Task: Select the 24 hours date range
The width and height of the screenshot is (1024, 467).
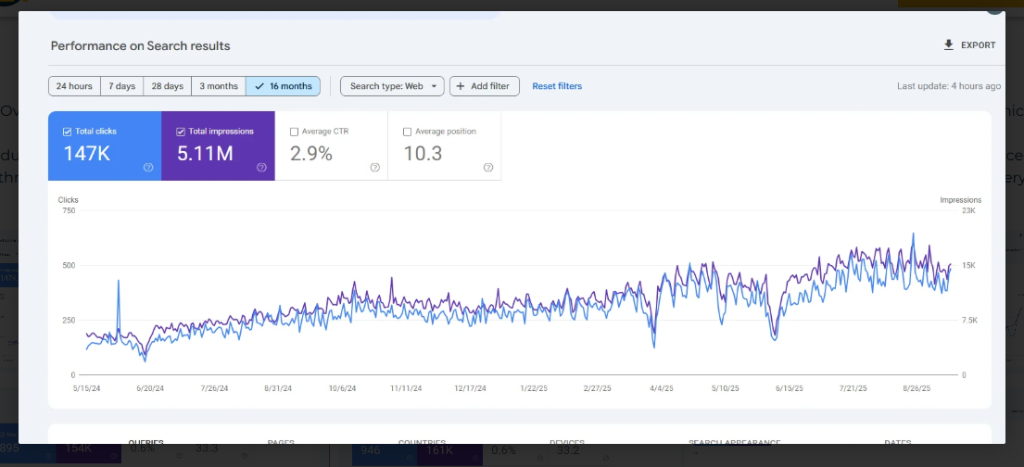Action: (x=74, y=86)
